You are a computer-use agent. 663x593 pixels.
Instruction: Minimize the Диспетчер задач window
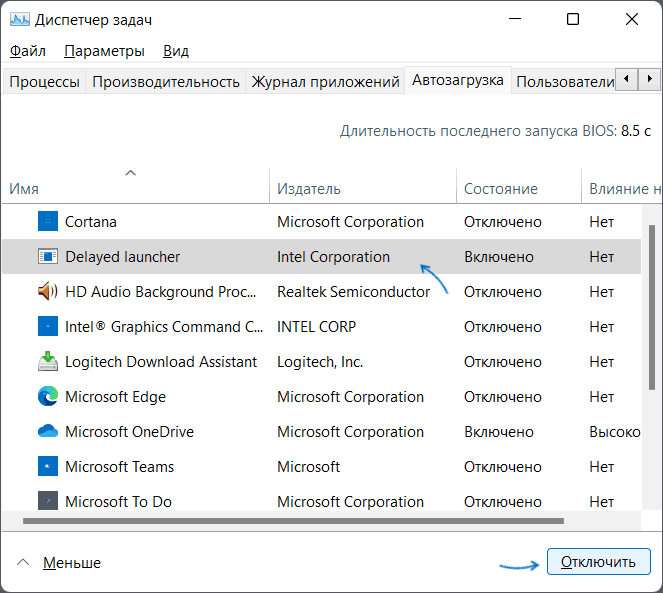[x=515, y=19]
